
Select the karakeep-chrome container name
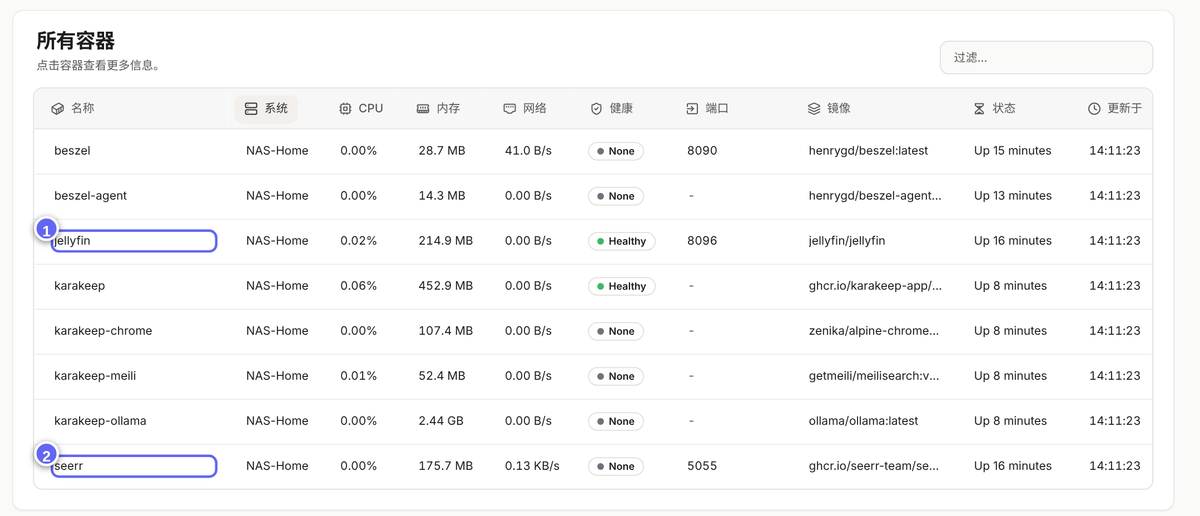[103, 331]
